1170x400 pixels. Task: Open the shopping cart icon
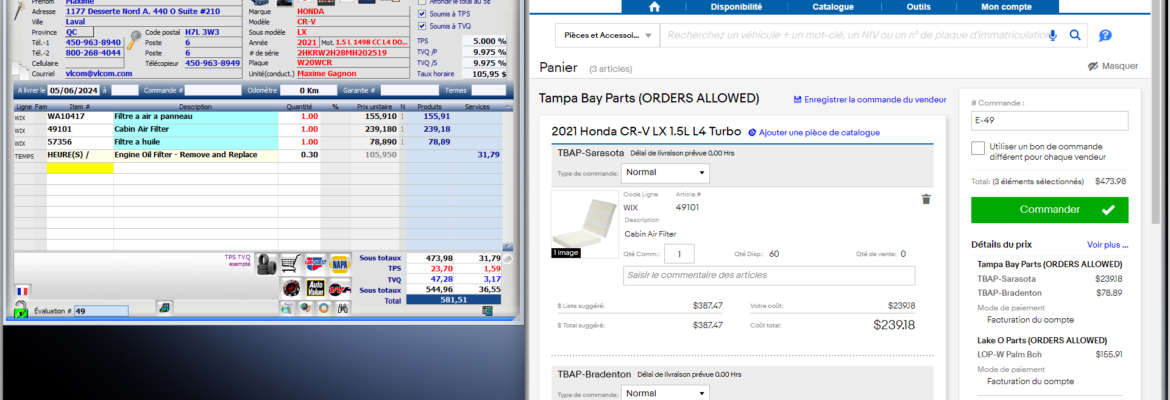pyautogui.click(x=290, y=263)
